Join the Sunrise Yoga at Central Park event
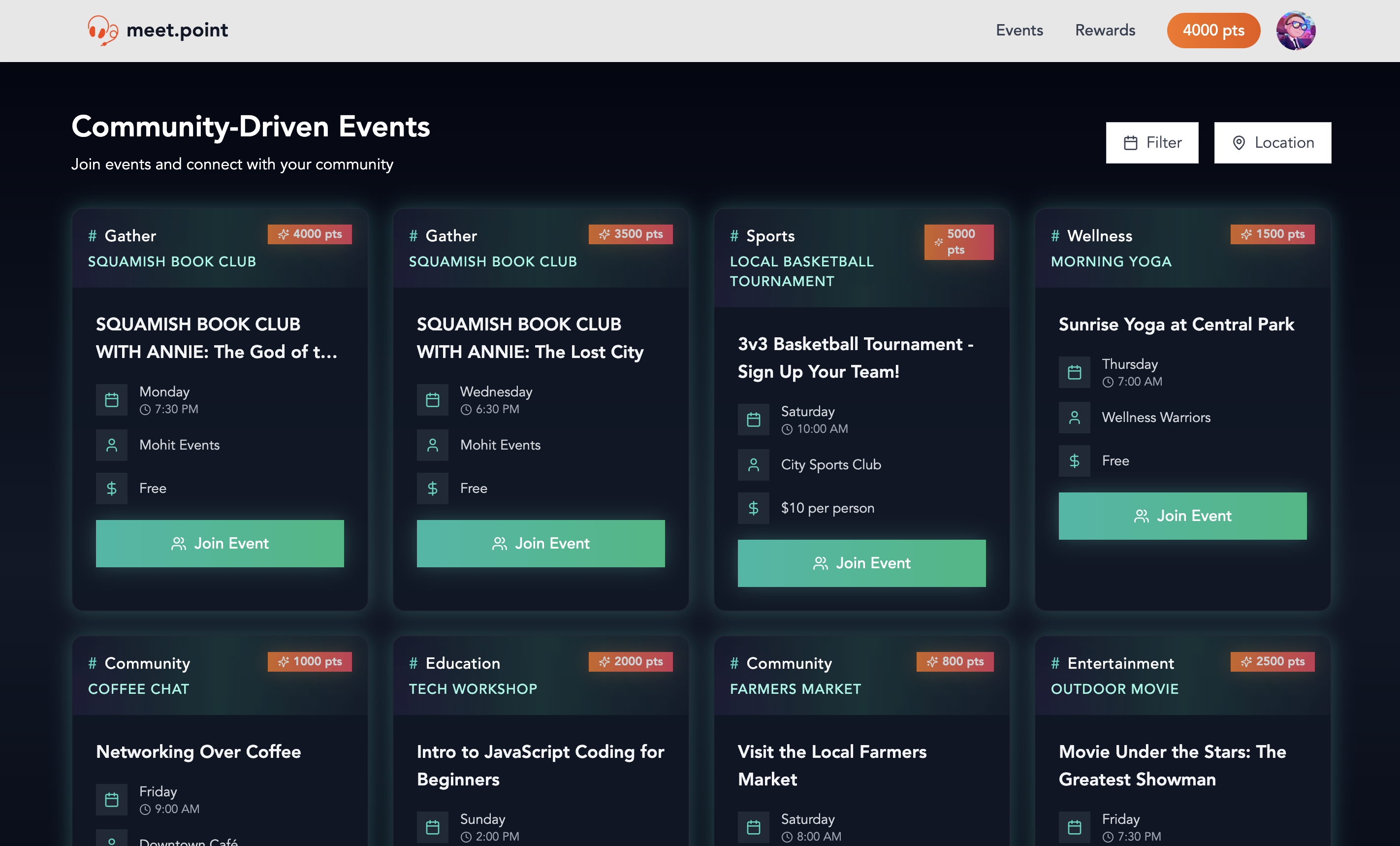The image size is (1400, 846). click(1182, 516)
